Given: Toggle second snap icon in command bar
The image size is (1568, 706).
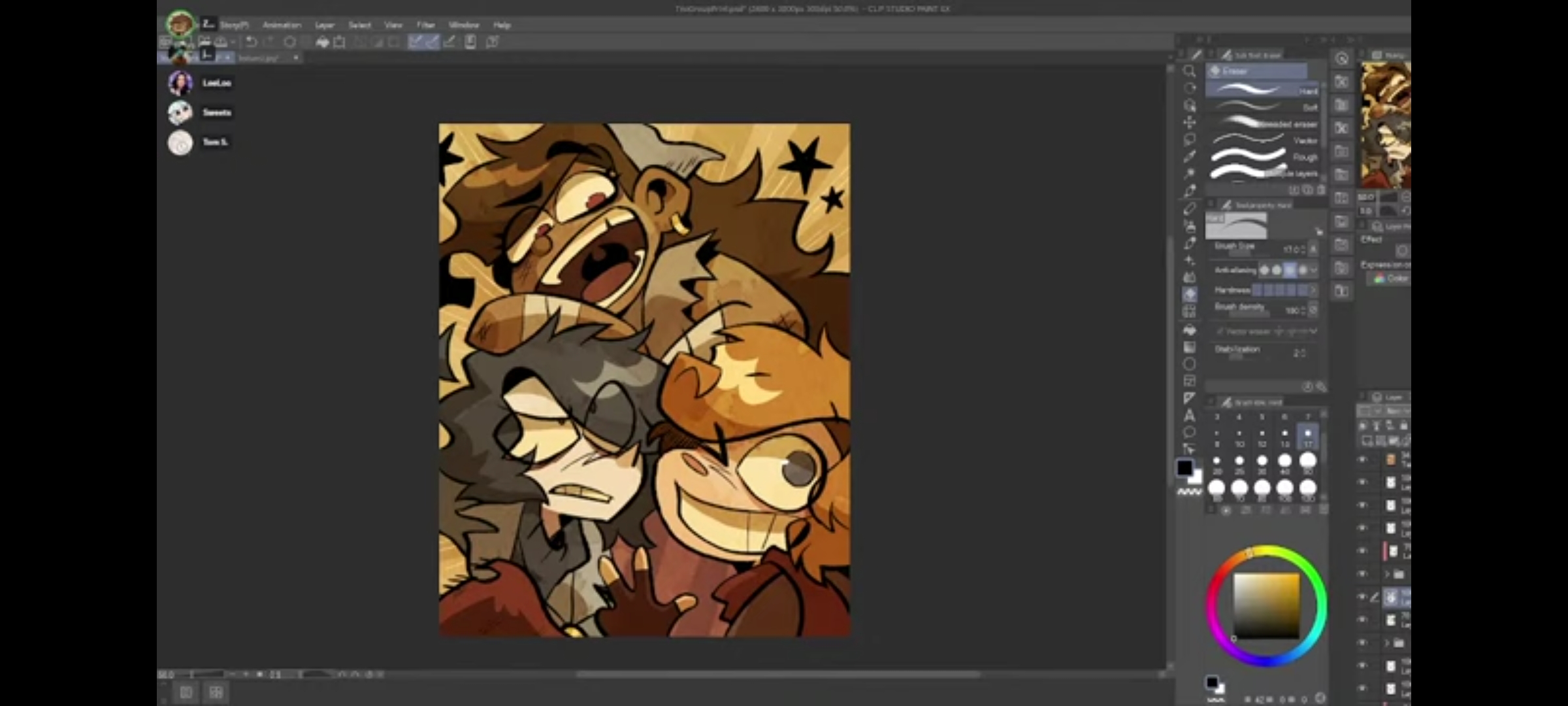Looking at the screenshot, I should click(432, 42).
